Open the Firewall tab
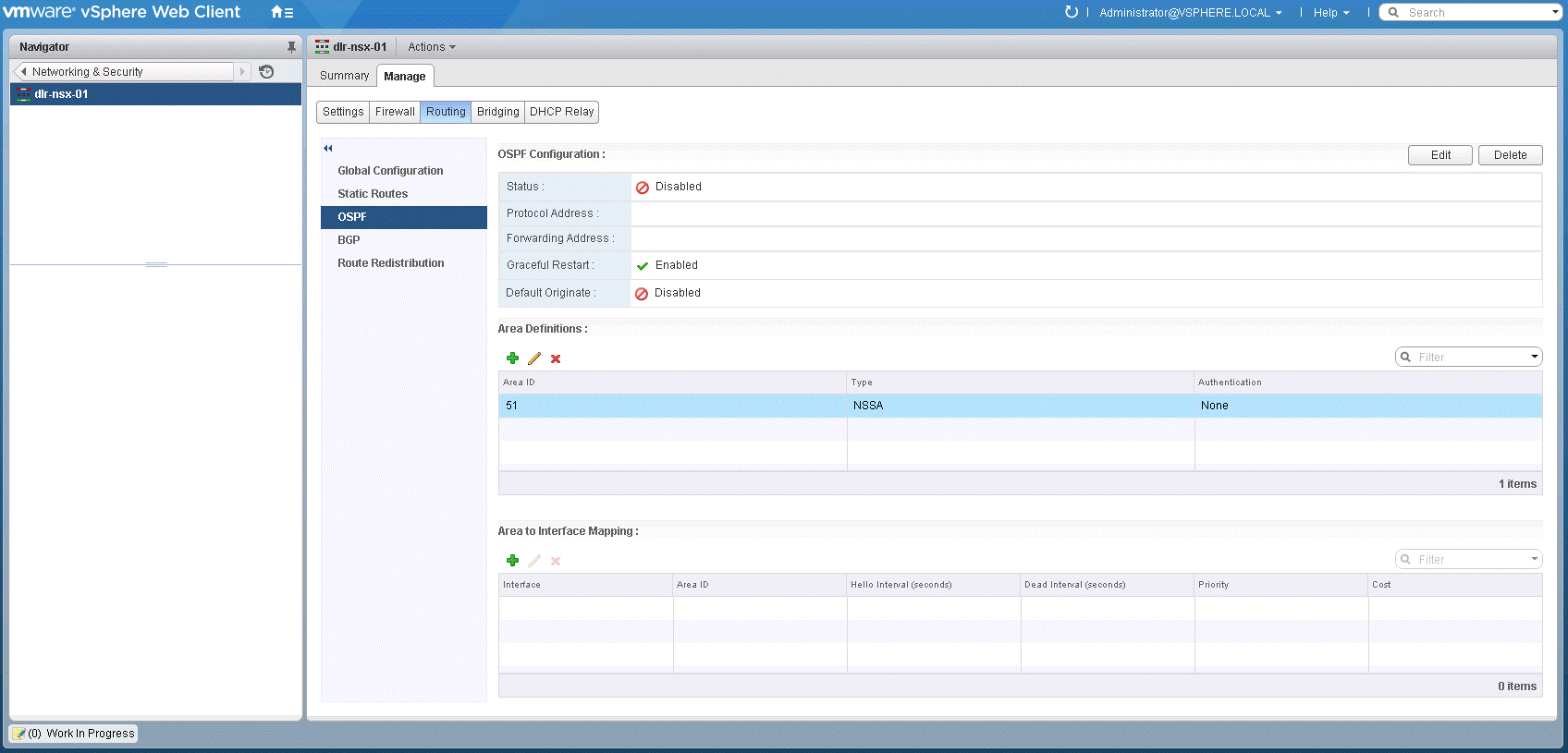The image size is (1568, 753). [395, 112]
